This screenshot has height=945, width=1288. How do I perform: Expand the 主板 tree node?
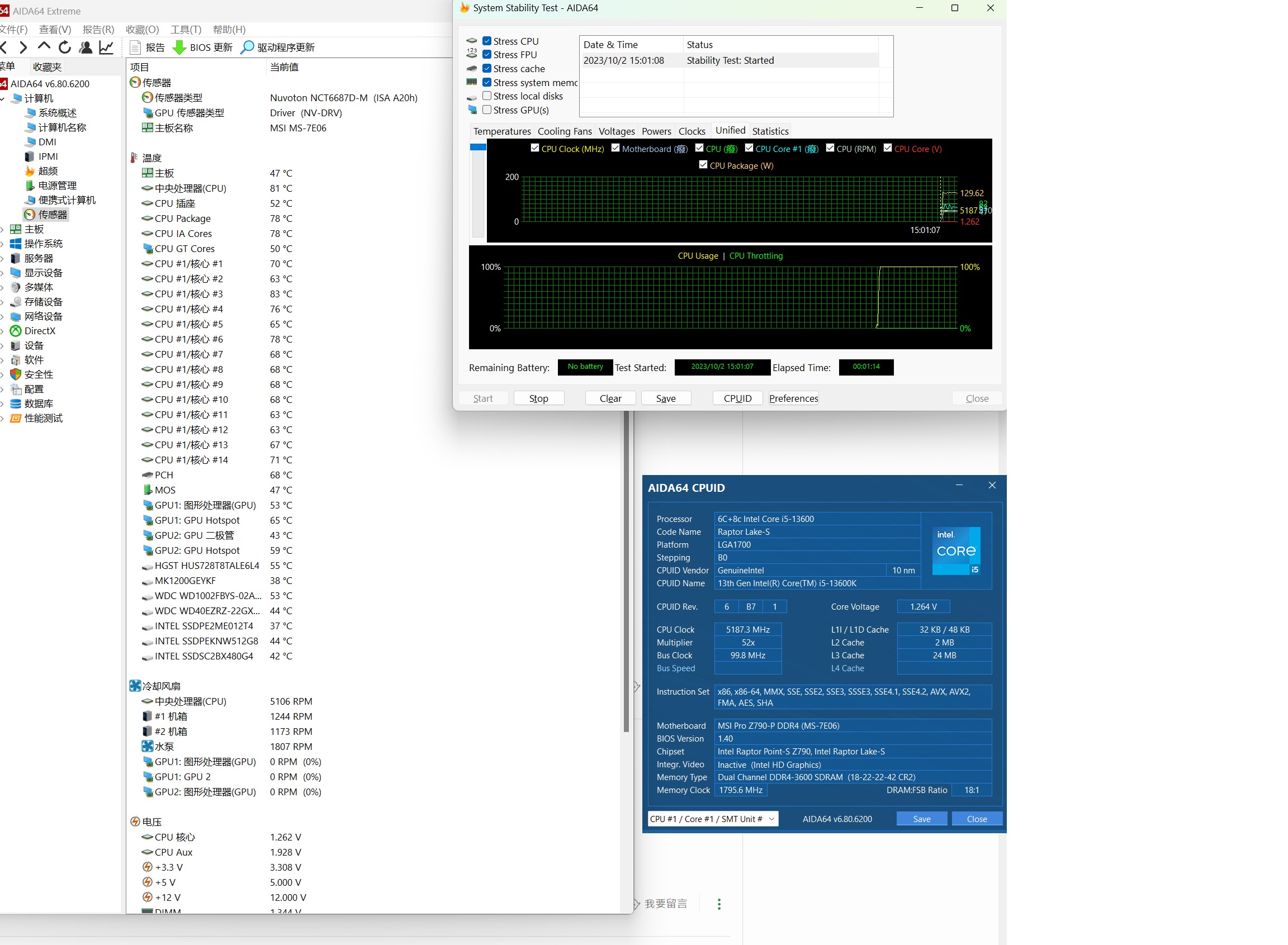coord(3,229)
